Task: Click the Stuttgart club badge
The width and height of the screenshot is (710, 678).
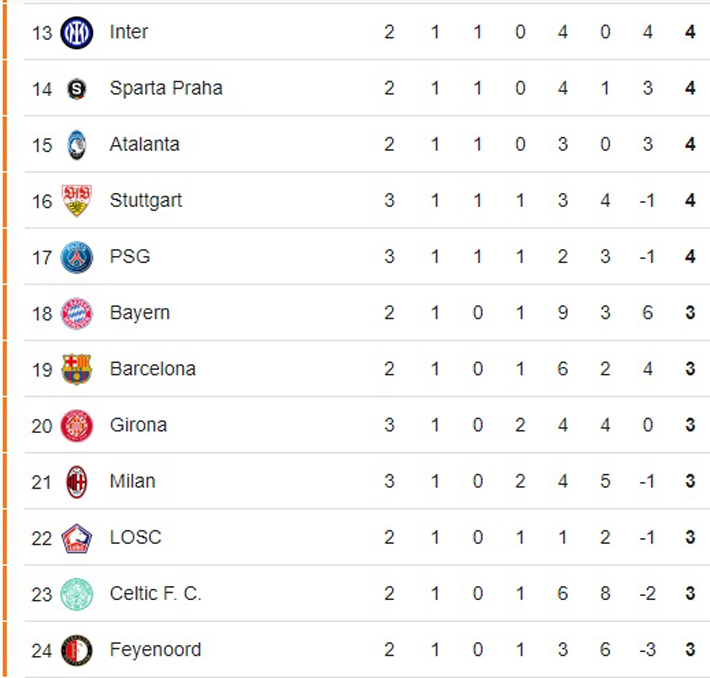Action: (x=76, y=201)
